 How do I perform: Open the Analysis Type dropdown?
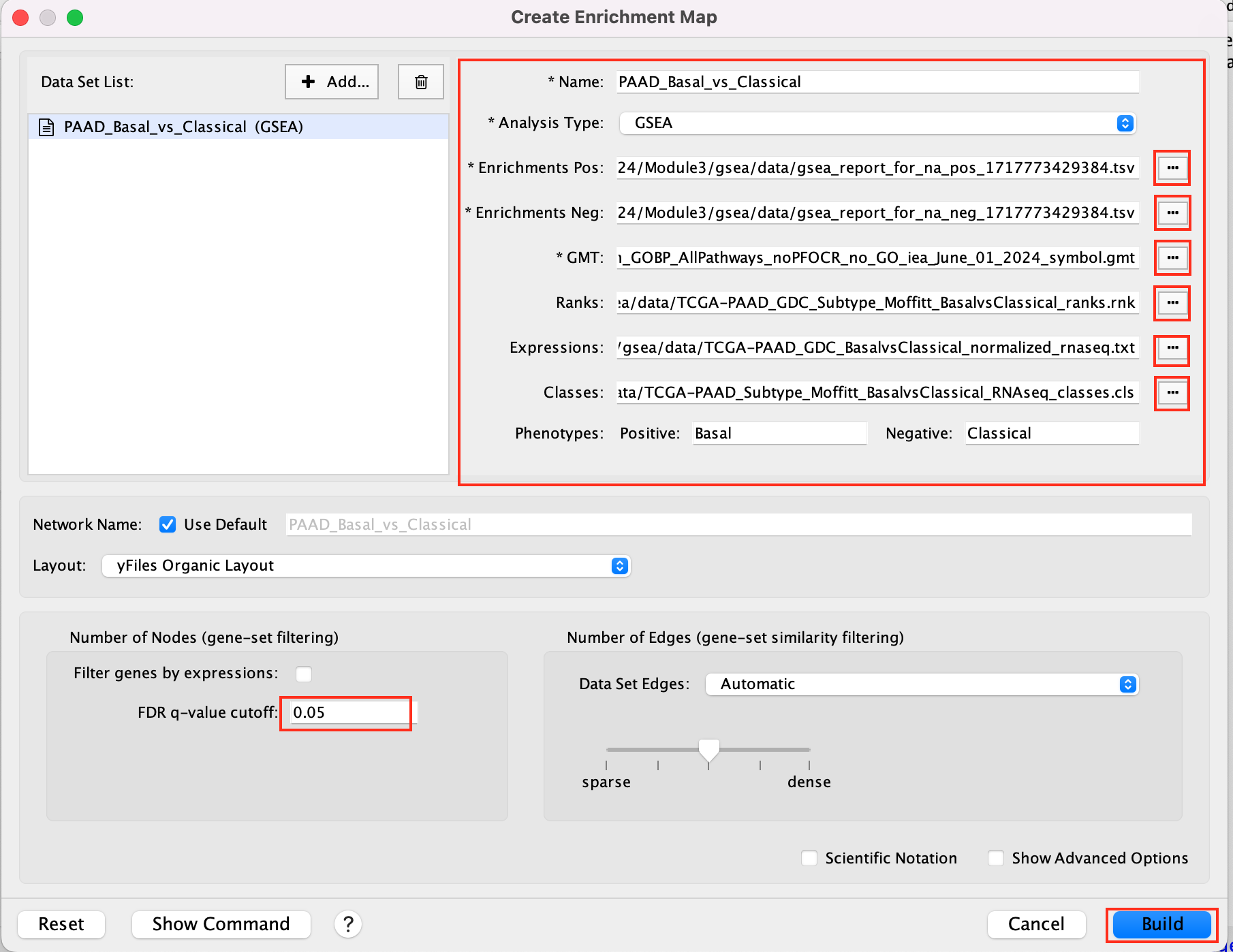tap(877, 123)
